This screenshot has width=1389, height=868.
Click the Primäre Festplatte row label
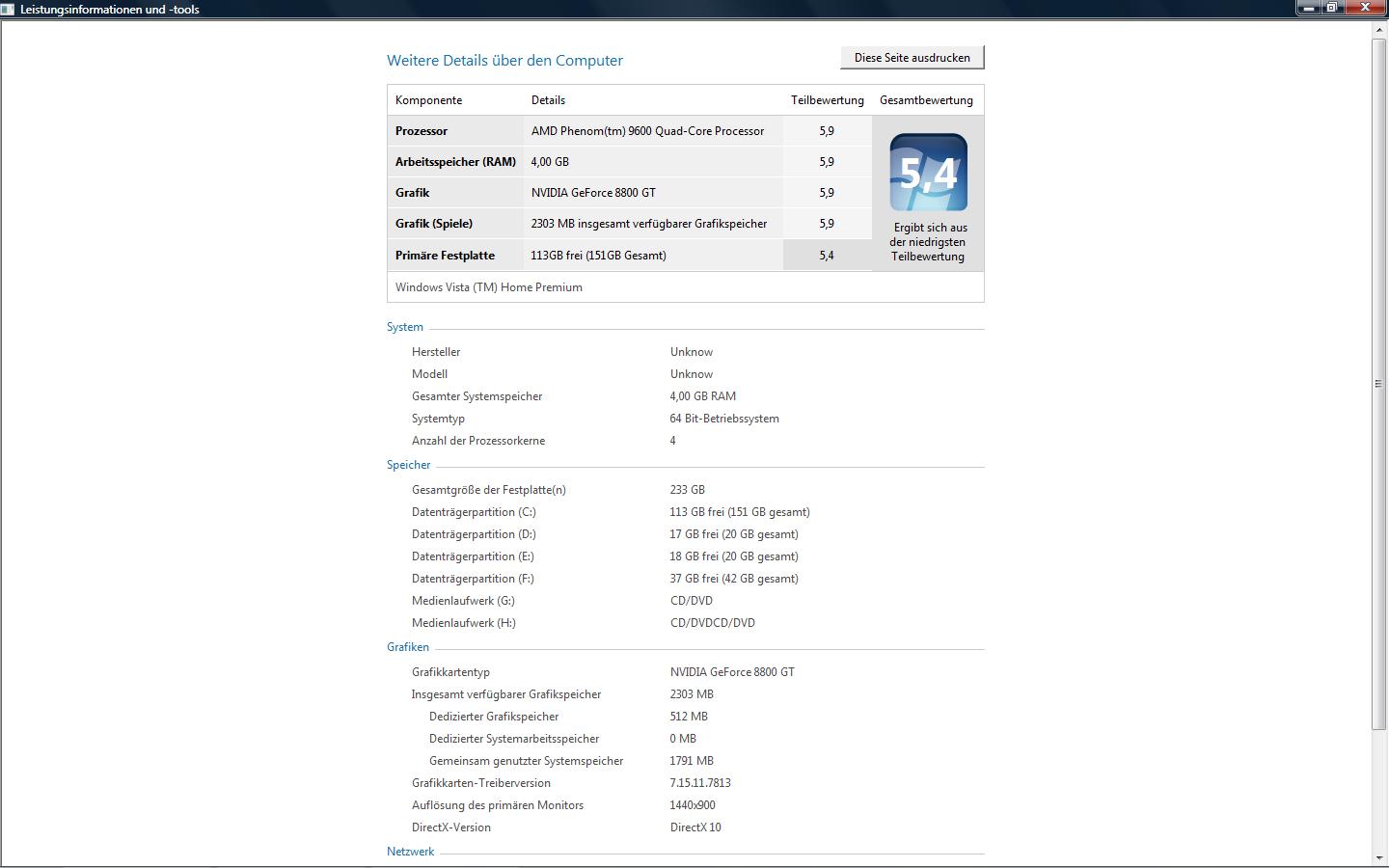pos(445,256)
